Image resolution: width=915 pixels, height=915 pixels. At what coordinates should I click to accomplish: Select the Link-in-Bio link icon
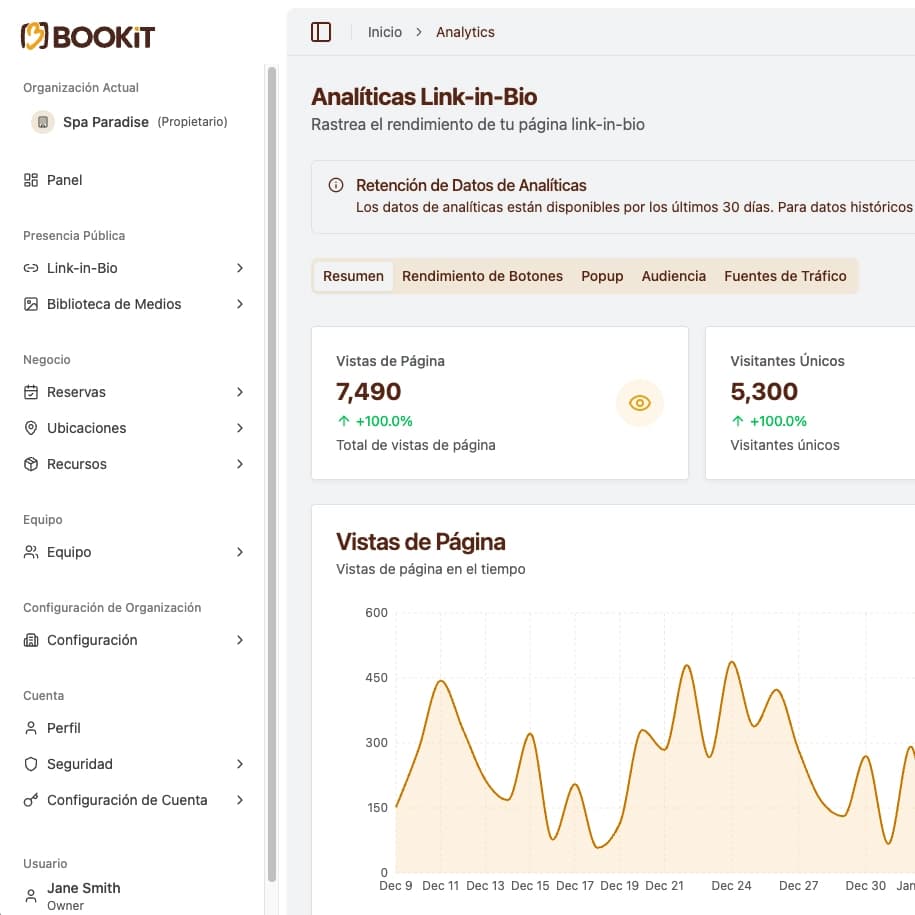click(x=31, y=268)
